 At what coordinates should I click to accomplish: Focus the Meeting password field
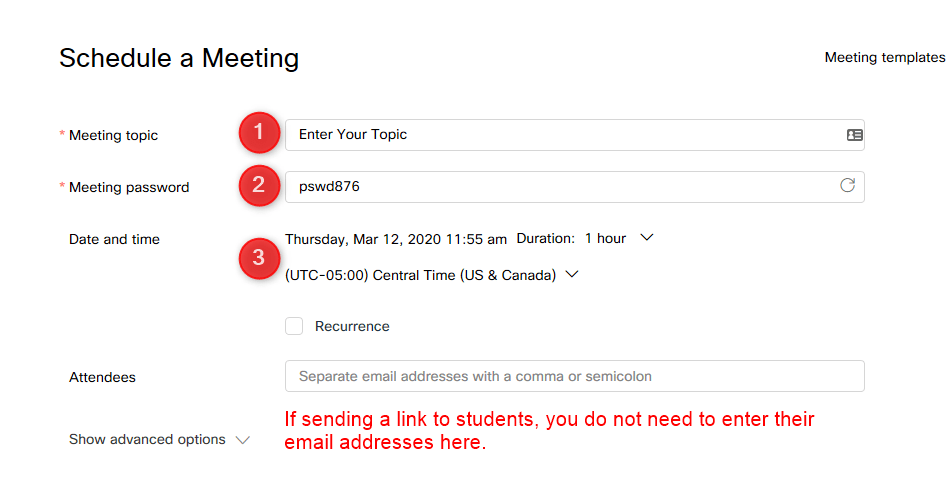coord(574,187)
